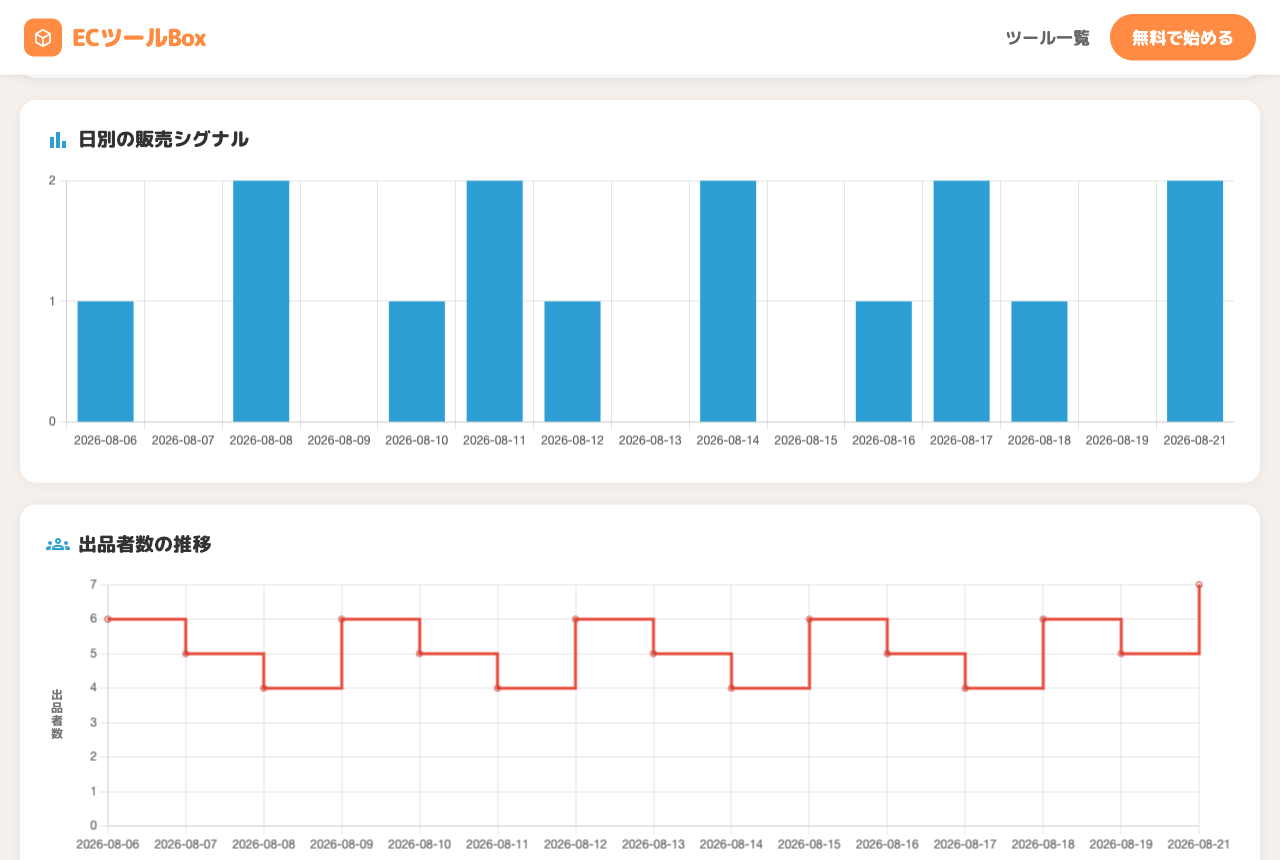
Task: Click the blue bar for 2026-08-18
Action: [1040, 361]
